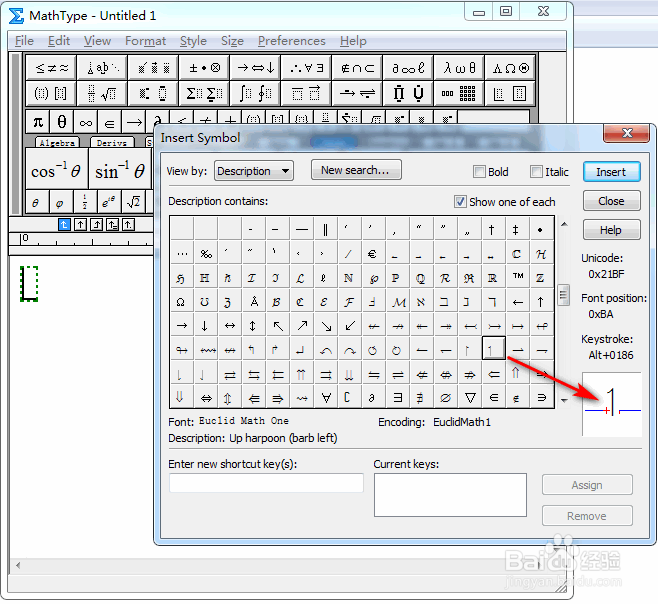Insert infinity symbol from small bar
This screenshot has width=658, height=604.
pos(86,122)
